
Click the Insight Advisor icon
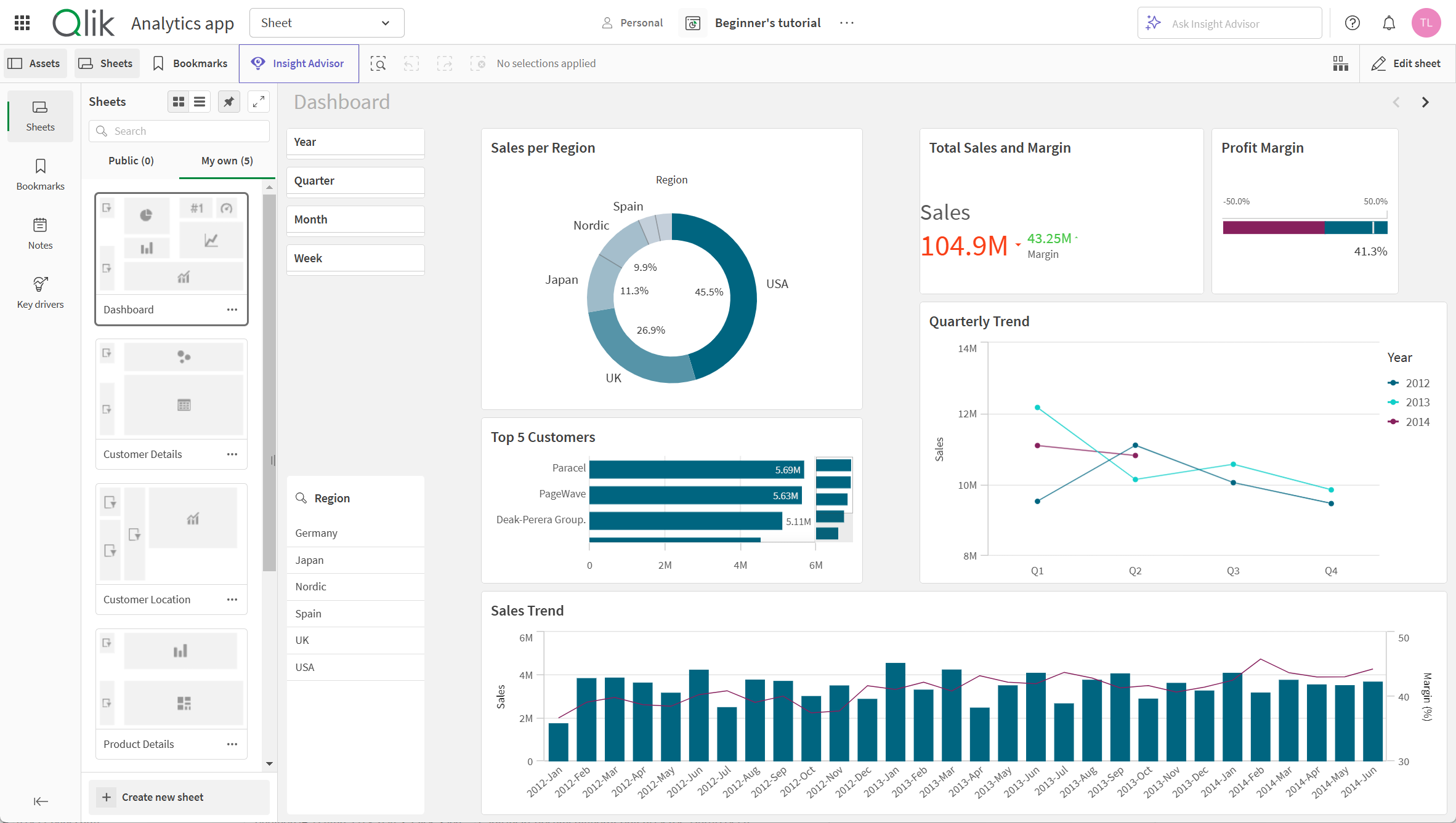click(258, 63)
